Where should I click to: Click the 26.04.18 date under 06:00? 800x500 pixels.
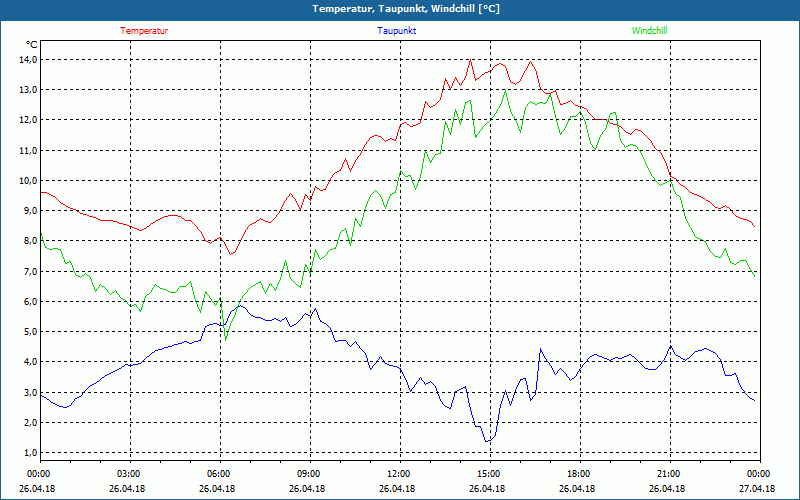pos(217,489)
